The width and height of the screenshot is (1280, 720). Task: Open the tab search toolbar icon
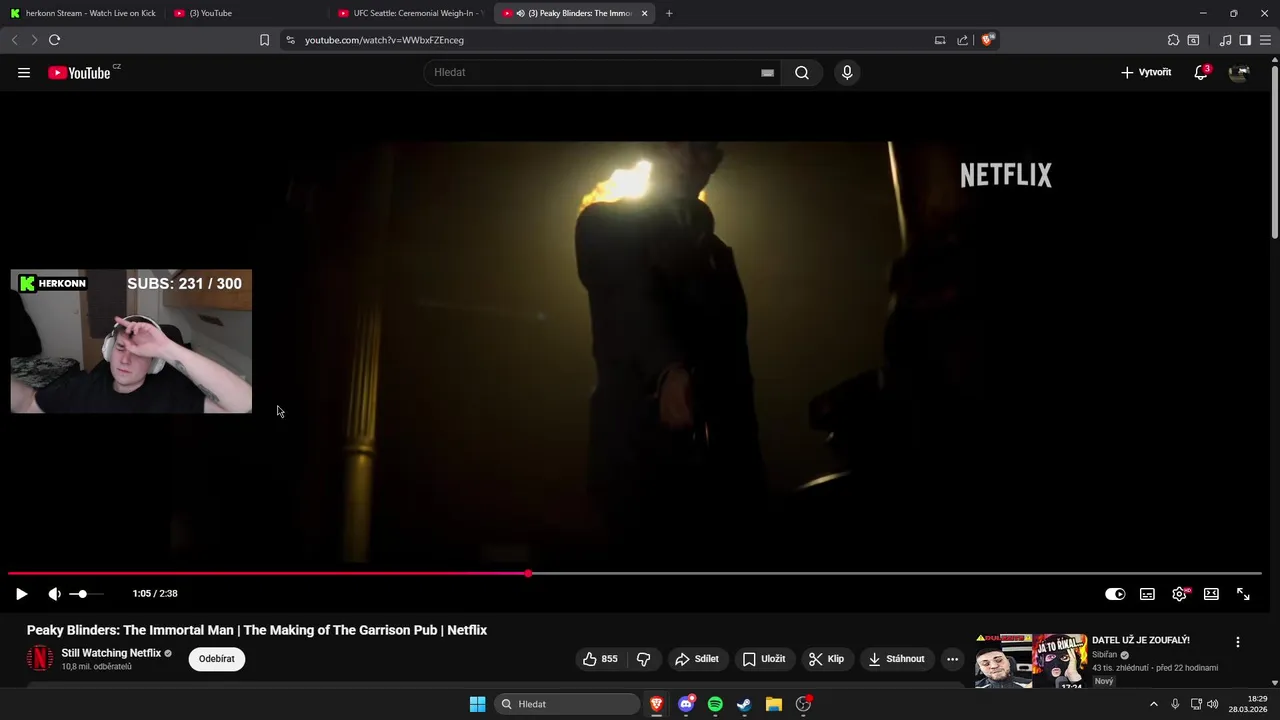(x=1193, y=40)
